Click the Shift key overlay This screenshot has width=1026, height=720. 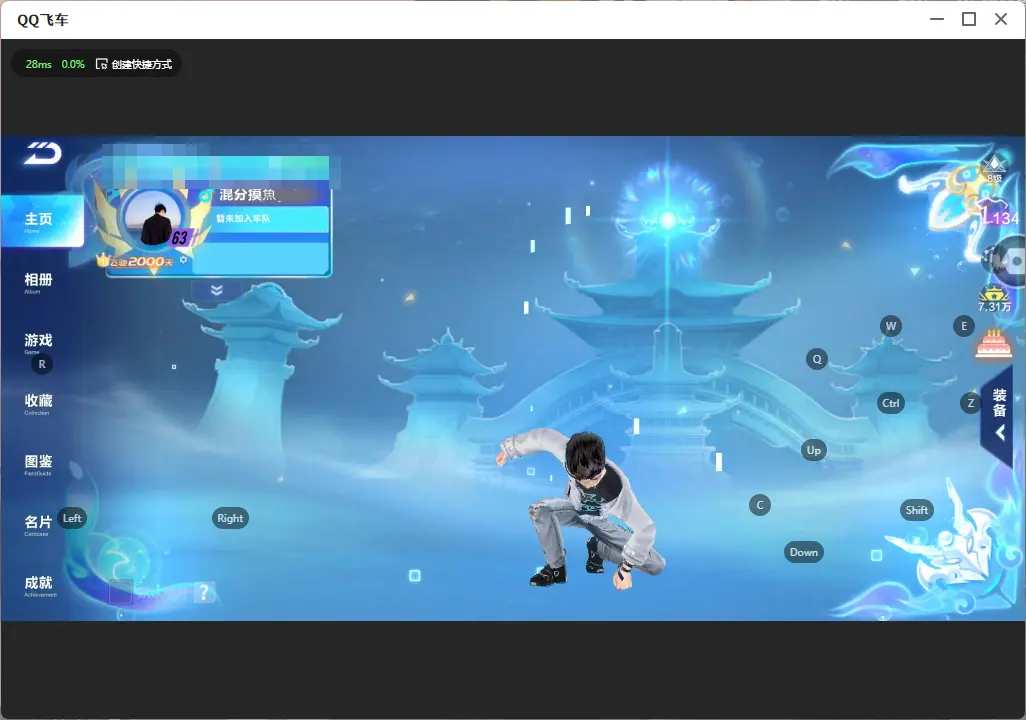click(x=917, y=510)
